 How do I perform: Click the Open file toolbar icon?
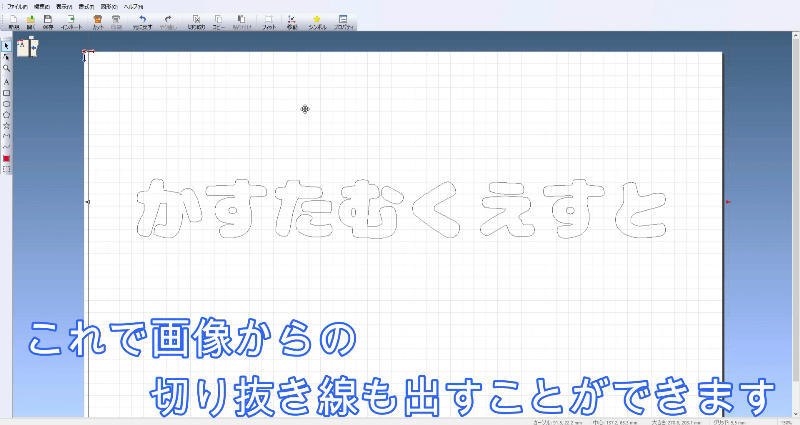[x=31, y=22]
